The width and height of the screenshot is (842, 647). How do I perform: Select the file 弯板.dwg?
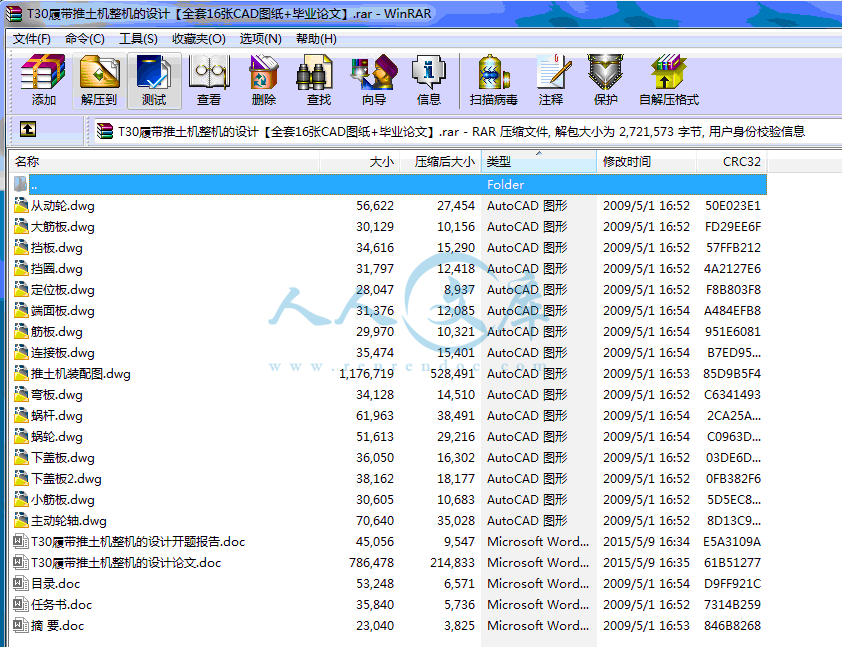[56, 395]
